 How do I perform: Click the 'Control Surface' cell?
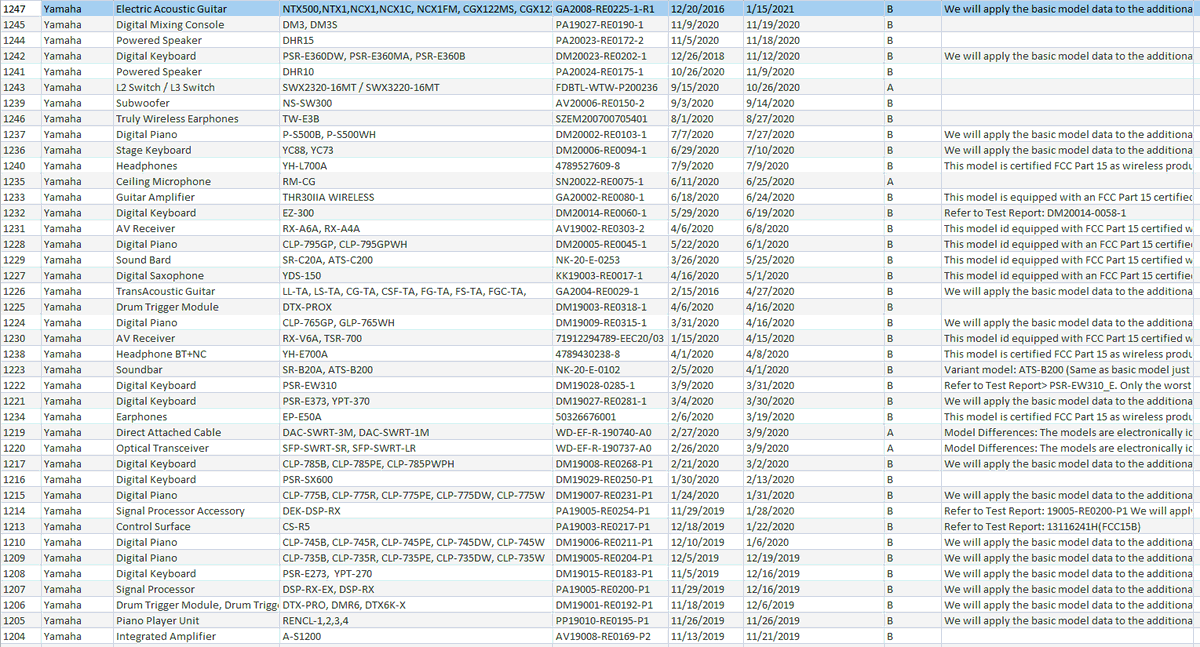click(x=195, y=527)
